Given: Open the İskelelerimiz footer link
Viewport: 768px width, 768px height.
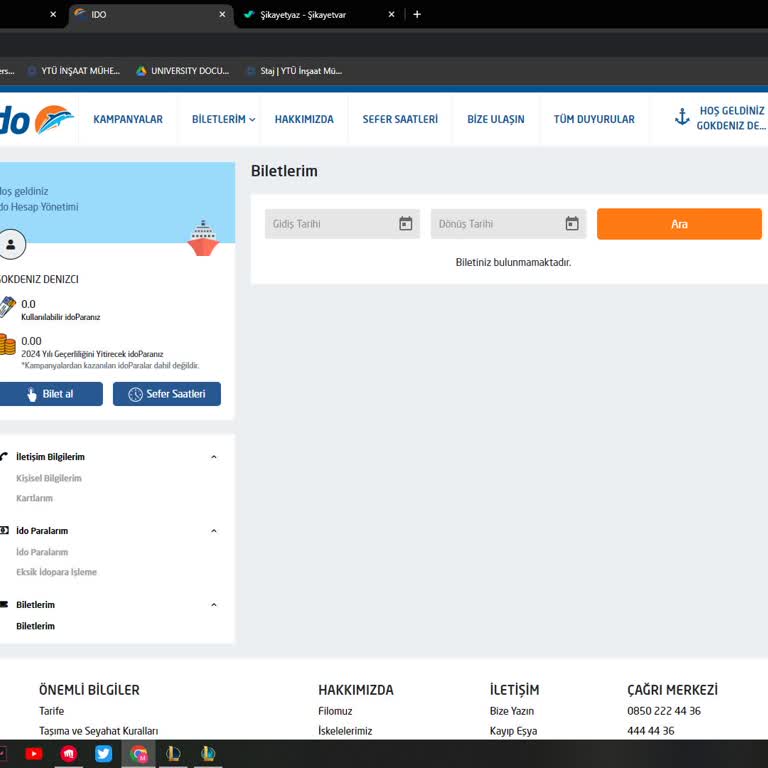Looking at the screenshot, I should tap(345, 731).
